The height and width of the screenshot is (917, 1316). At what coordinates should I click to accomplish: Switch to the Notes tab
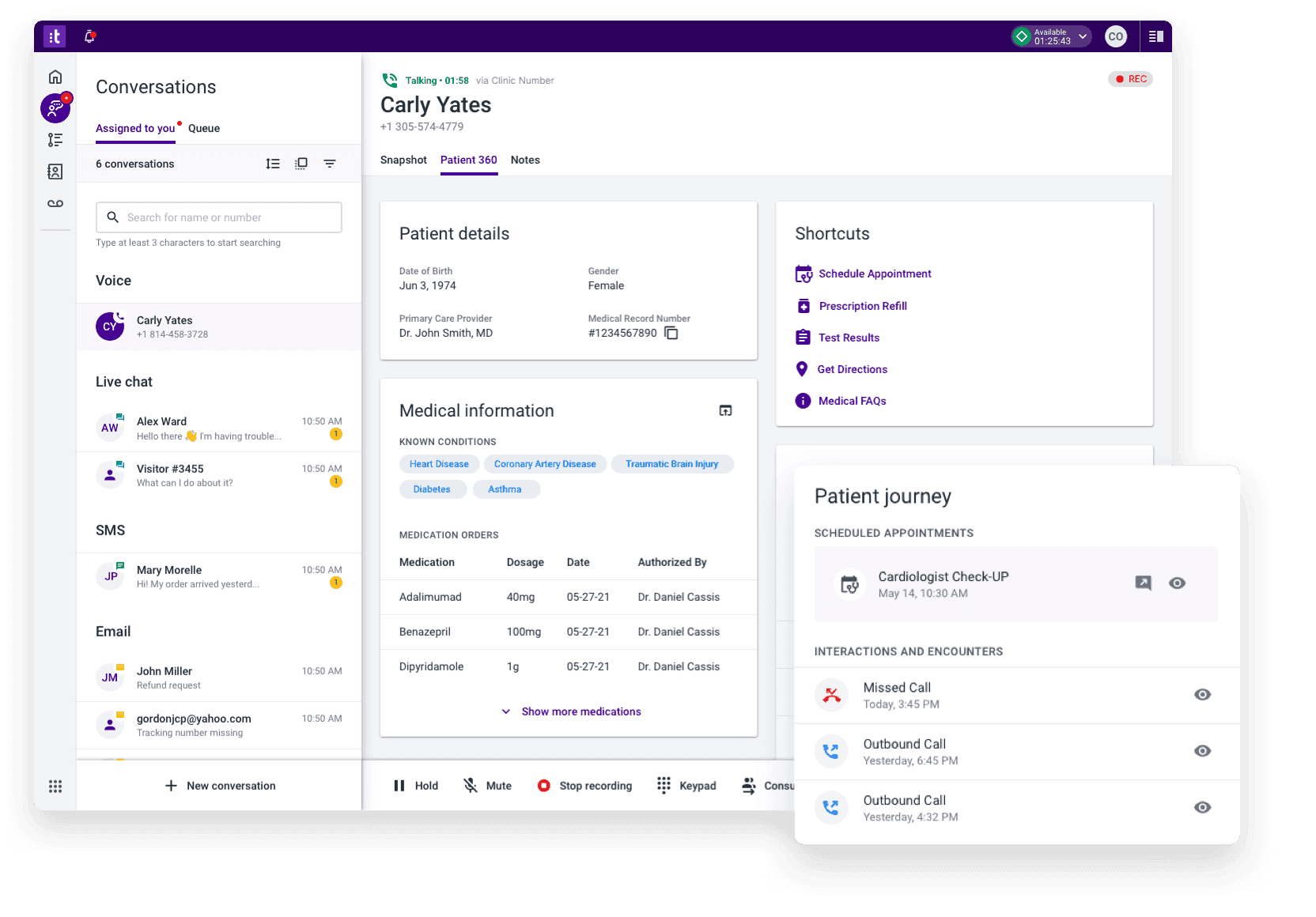pos(525,160)
